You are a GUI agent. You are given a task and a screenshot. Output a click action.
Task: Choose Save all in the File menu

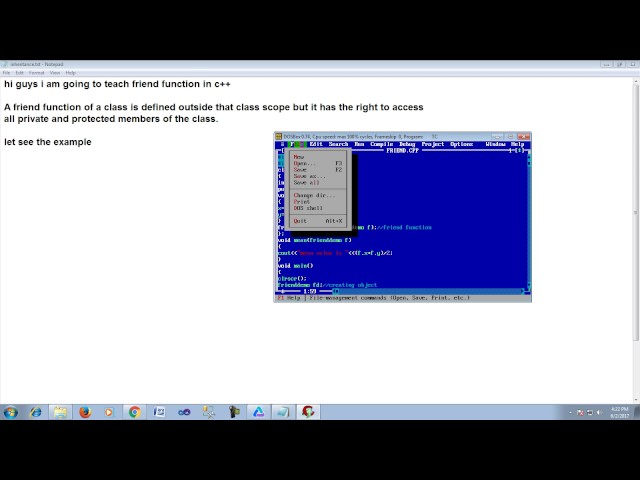click(318, 182)
